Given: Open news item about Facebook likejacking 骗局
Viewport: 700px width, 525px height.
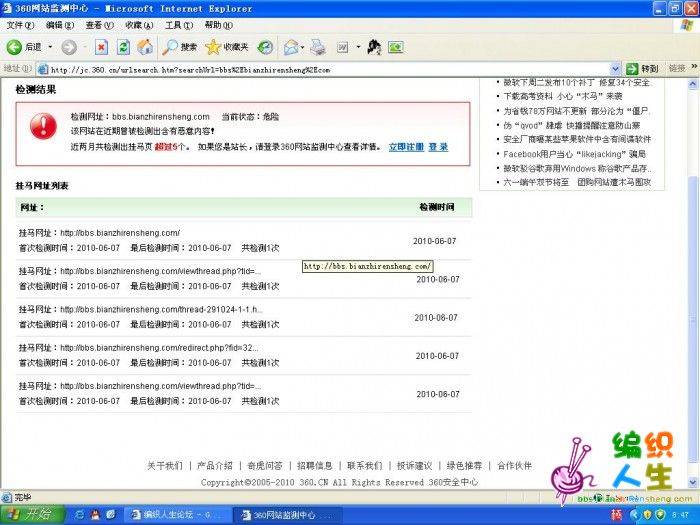Looking at the screenshot, I should click(575, 154).
